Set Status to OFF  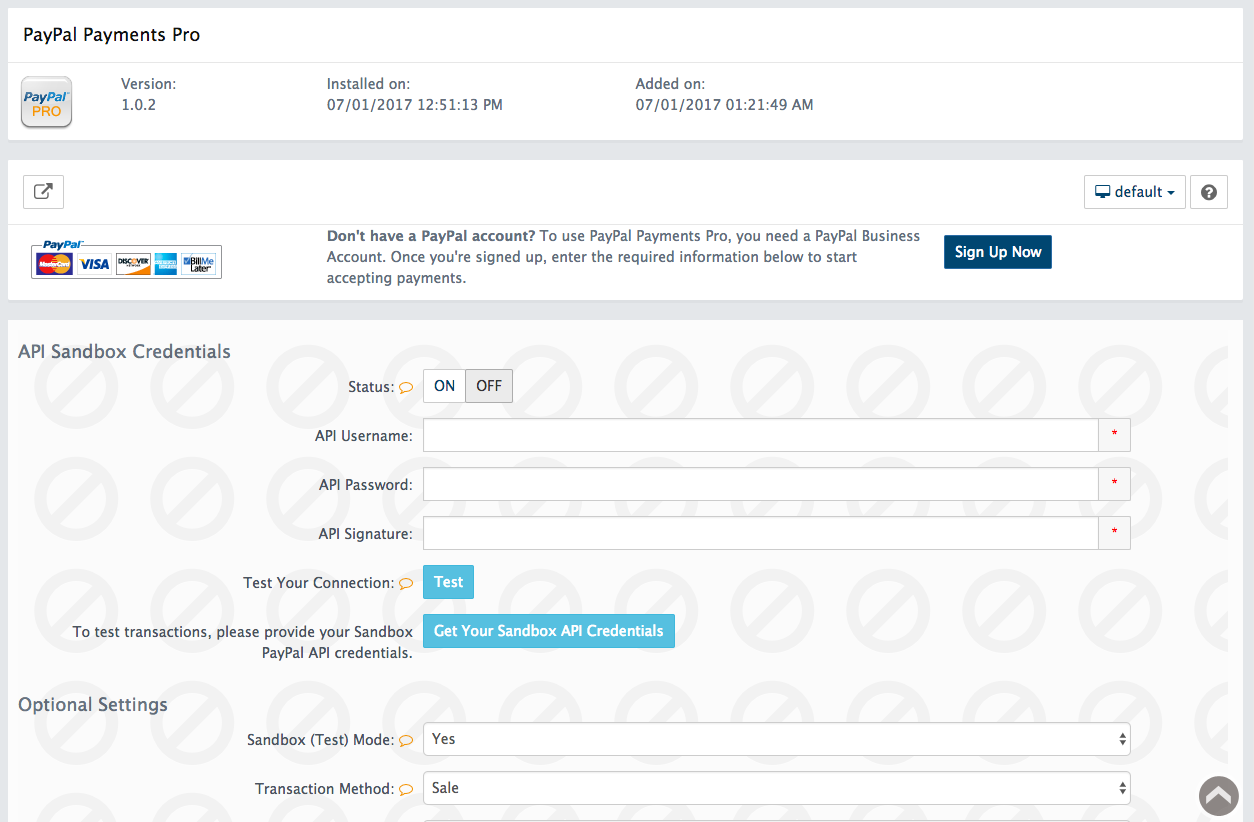488,385
